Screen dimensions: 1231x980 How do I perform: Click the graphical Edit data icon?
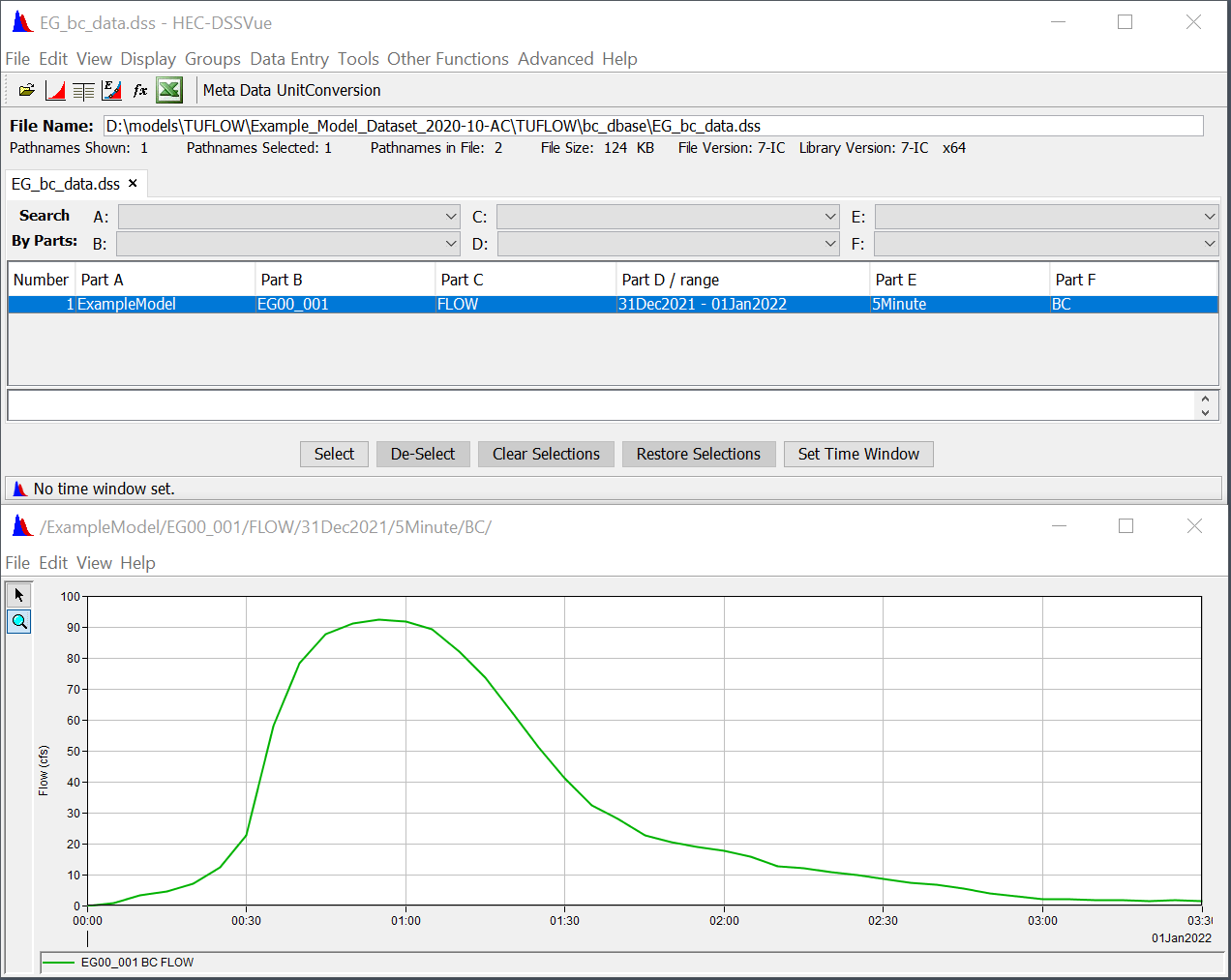point(112,90)
